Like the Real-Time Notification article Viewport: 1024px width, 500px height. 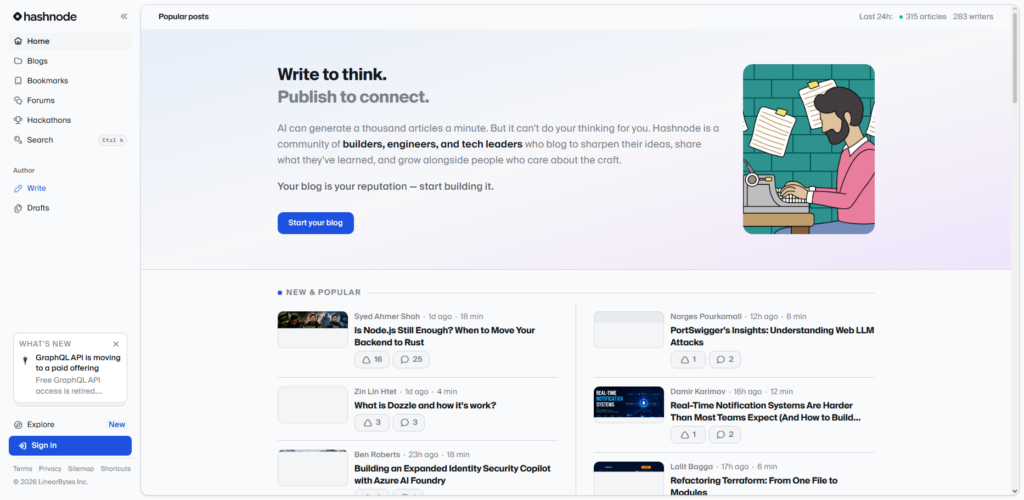point(688,435)
